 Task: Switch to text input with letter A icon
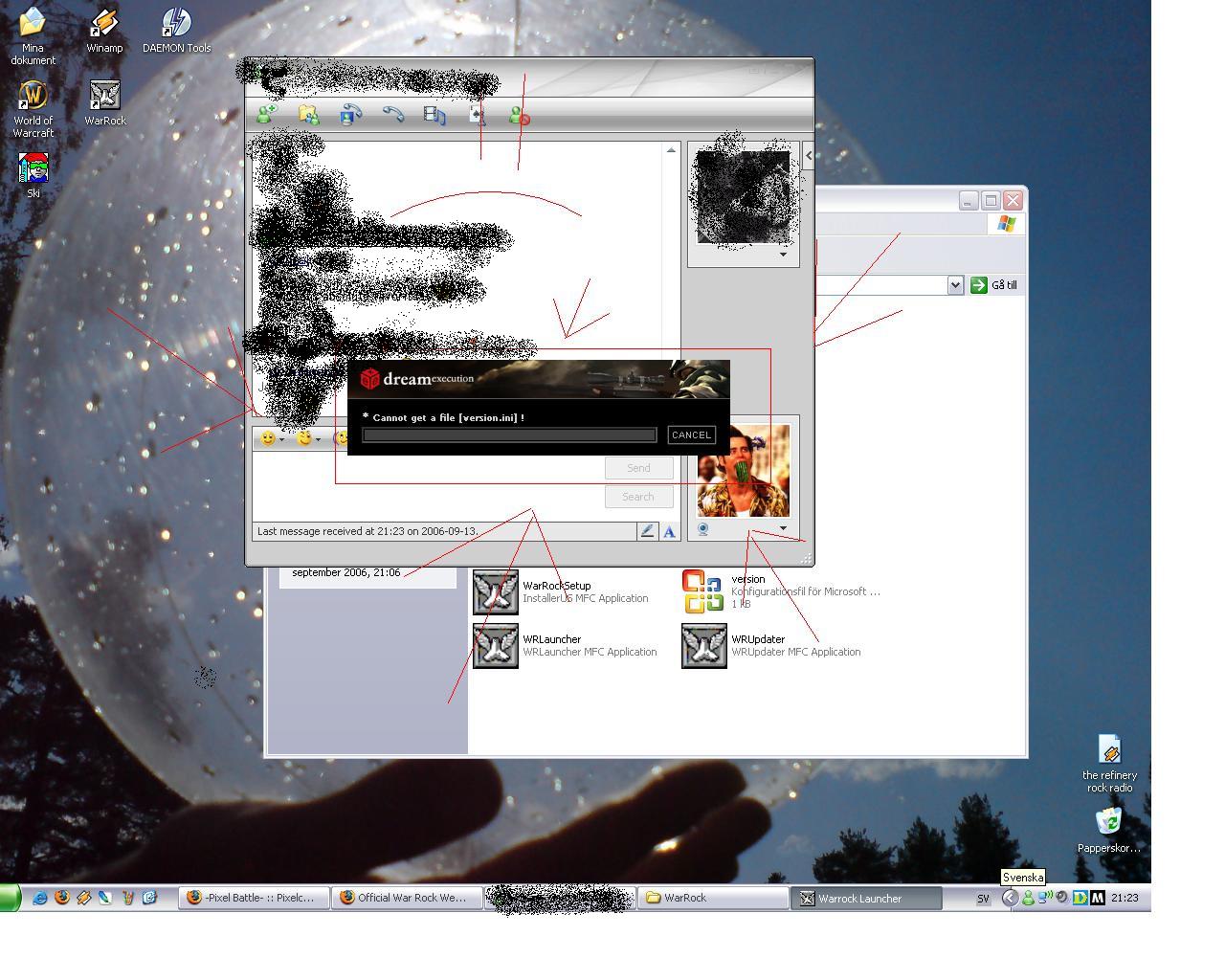(669, 531)
